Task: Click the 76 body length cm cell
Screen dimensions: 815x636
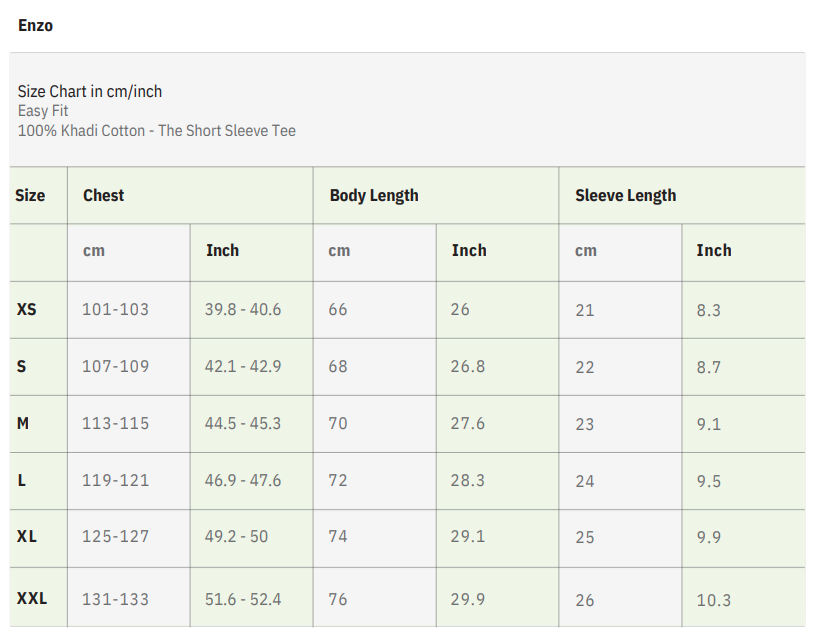Action: pyautogui.click(x=338, y=599)
